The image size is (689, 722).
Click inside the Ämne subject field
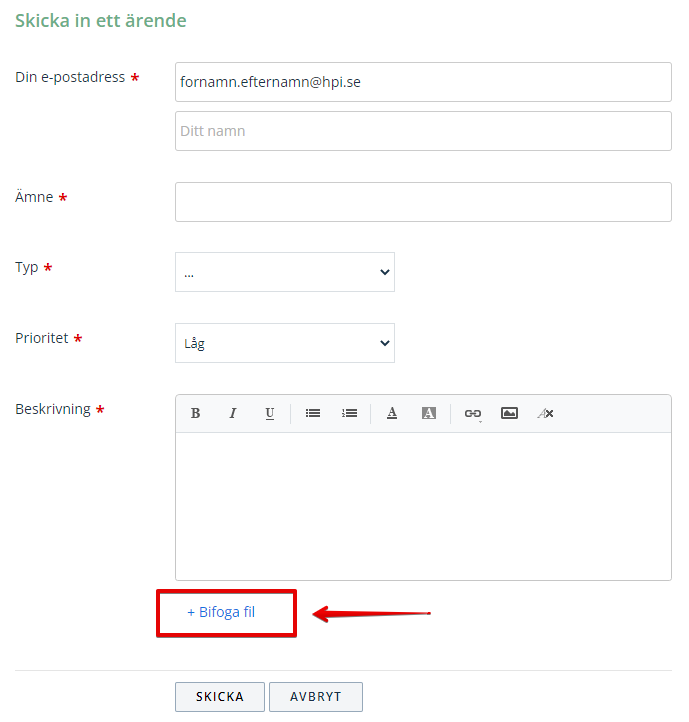(423, 202)
